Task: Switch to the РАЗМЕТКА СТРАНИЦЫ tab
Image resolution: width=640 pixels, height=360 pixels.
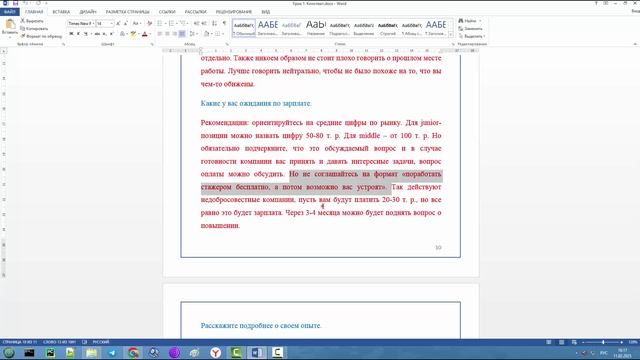Action: point(127,12)
